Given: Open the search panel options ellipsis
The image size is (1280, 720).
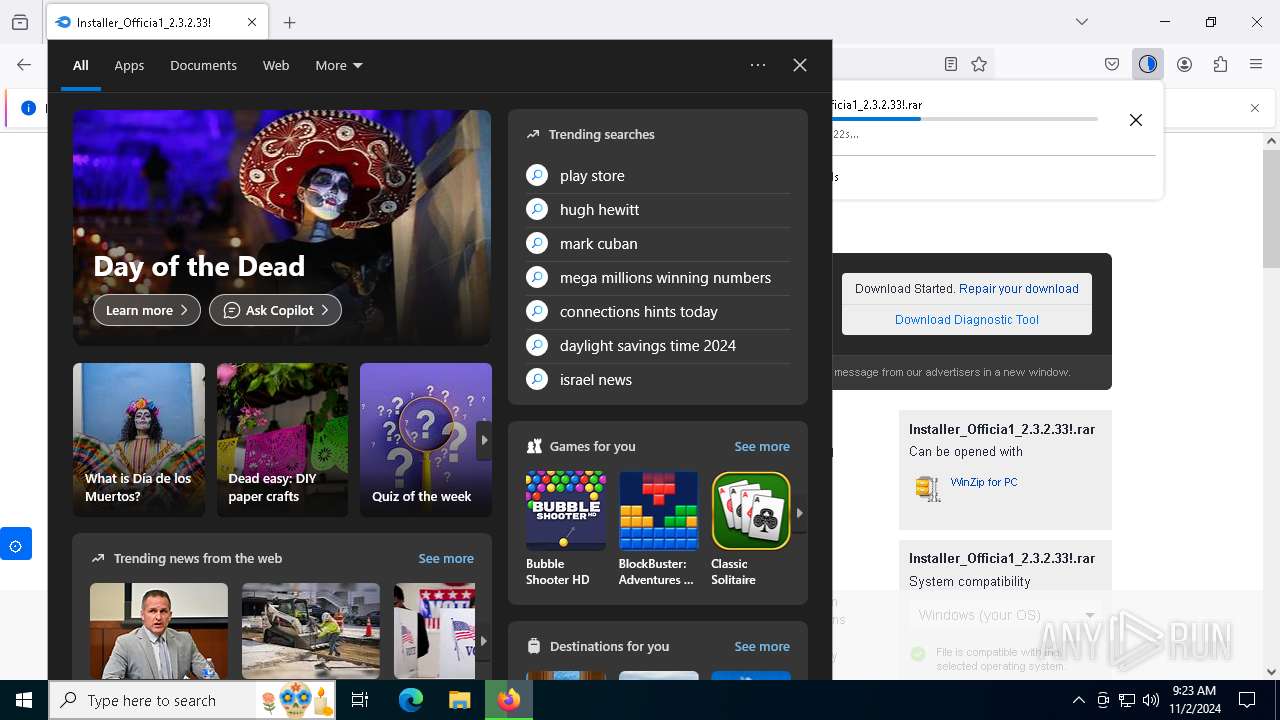Looking at the screenshot, I should 758,65.
